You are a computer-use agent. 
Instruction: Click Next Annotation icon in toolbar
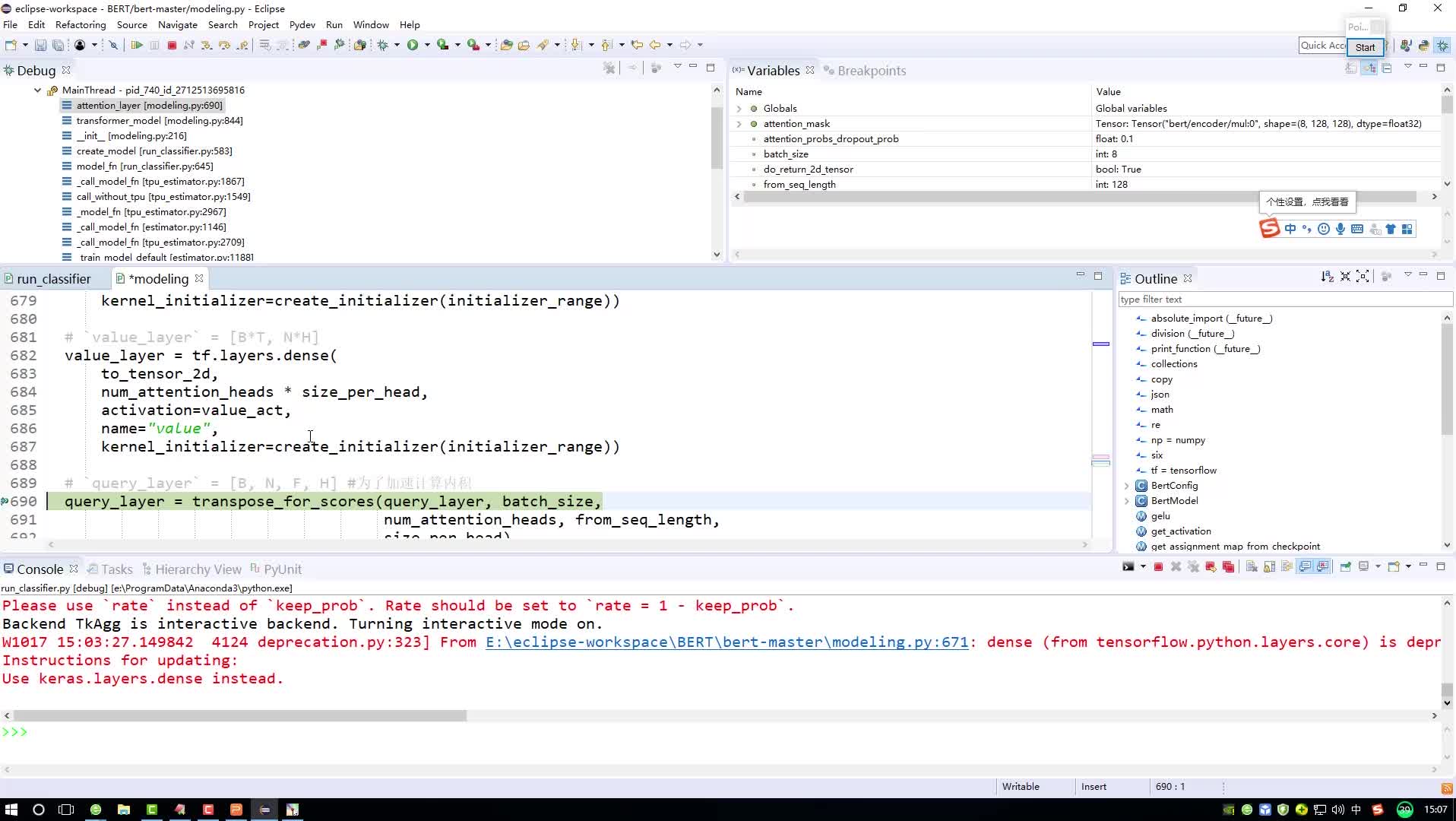click(576, 46)
